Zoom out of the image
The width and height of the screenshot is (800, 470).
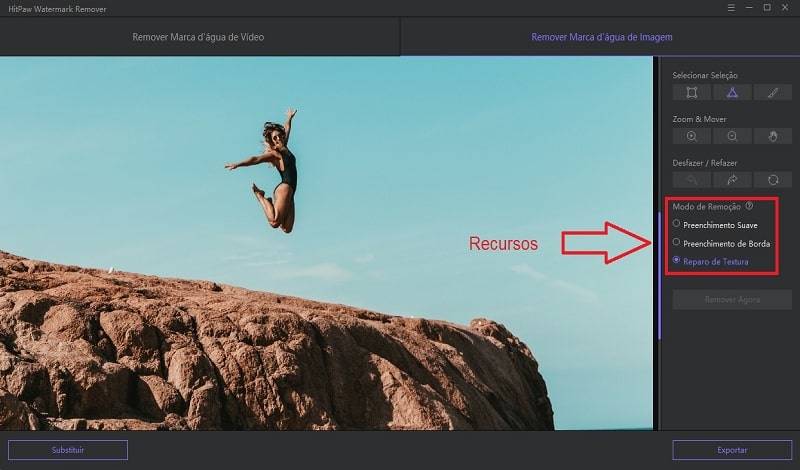tap(732, 136)
